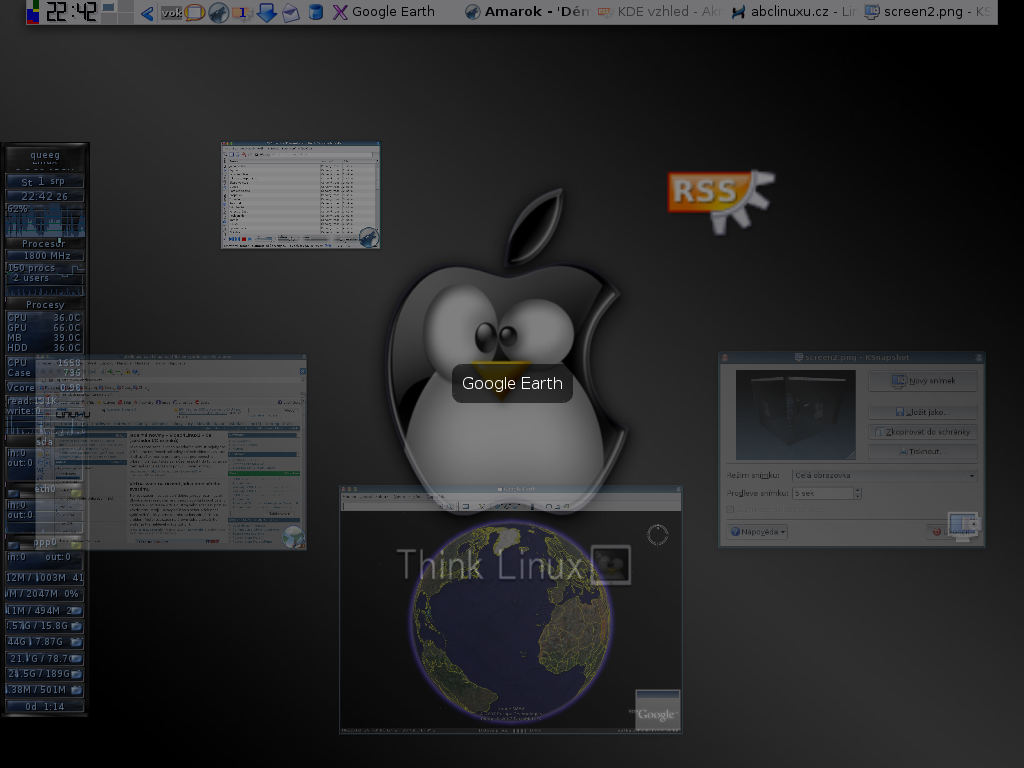1024x768 pixels.
Task: Click the 'Uložit jako...' button in KSnapshot
Action: pyautogui.click(x=923, y=412)
